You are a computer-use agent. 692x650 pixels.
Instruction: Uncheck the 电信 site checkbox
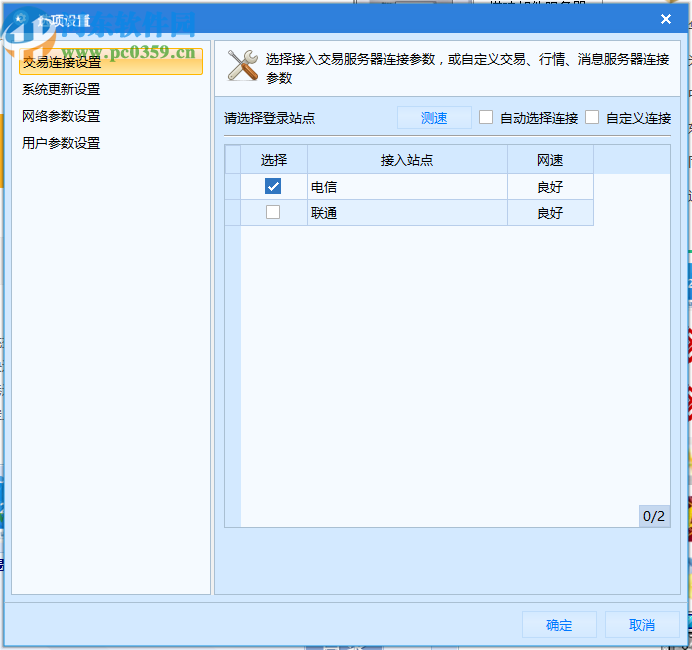pos(273,186)
